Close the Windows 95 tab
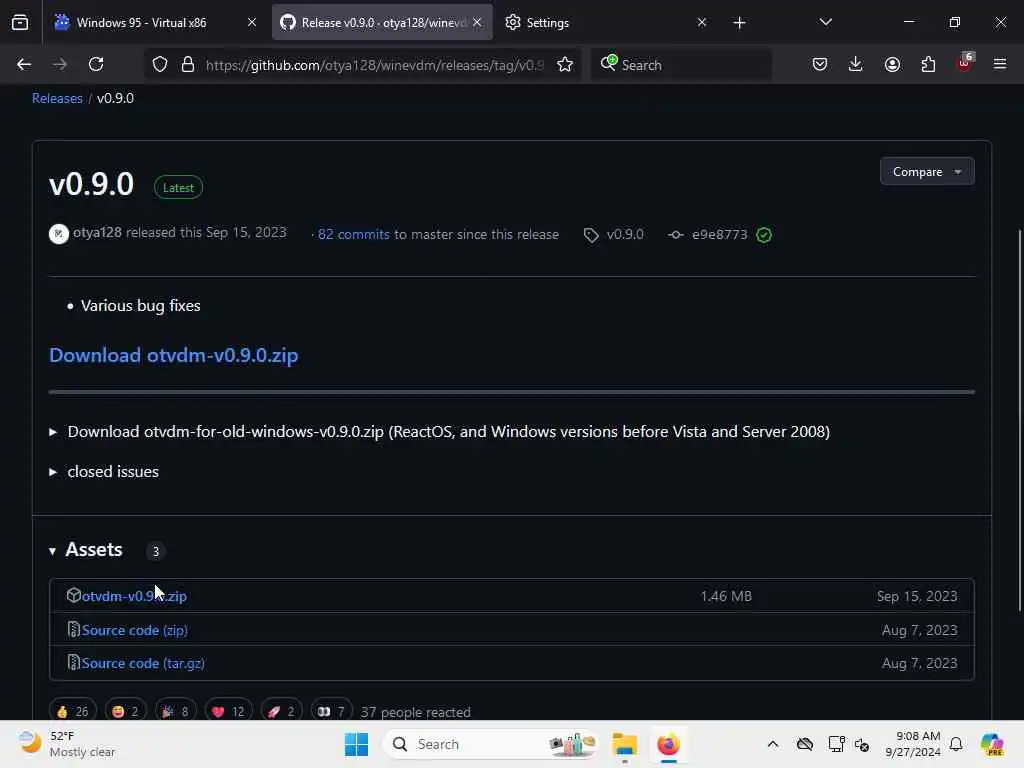Screen dimensions: 1024x768 [251, 22]
